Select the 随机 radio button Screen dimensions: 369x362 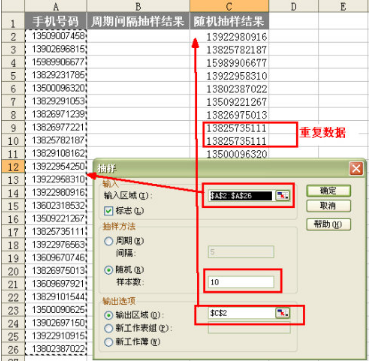[109, 270]
